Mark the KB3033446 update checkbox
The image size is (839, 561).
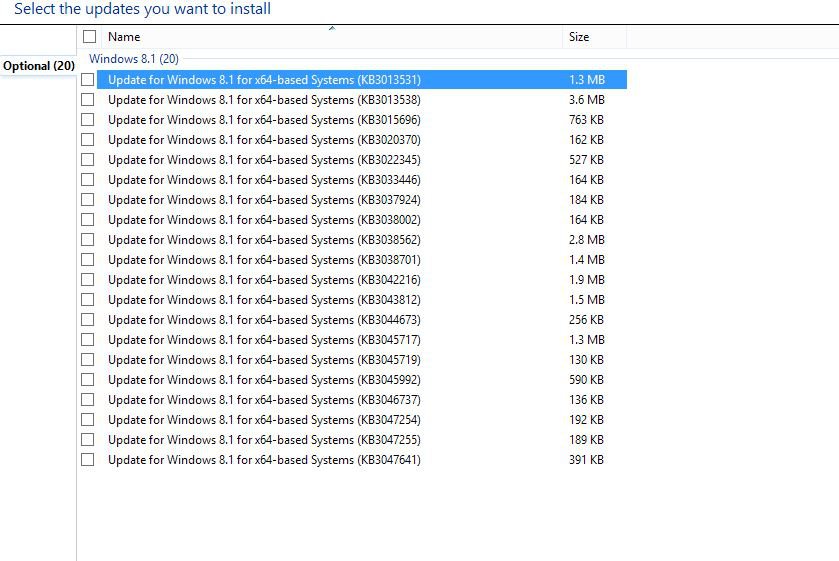tap(88, 179)
